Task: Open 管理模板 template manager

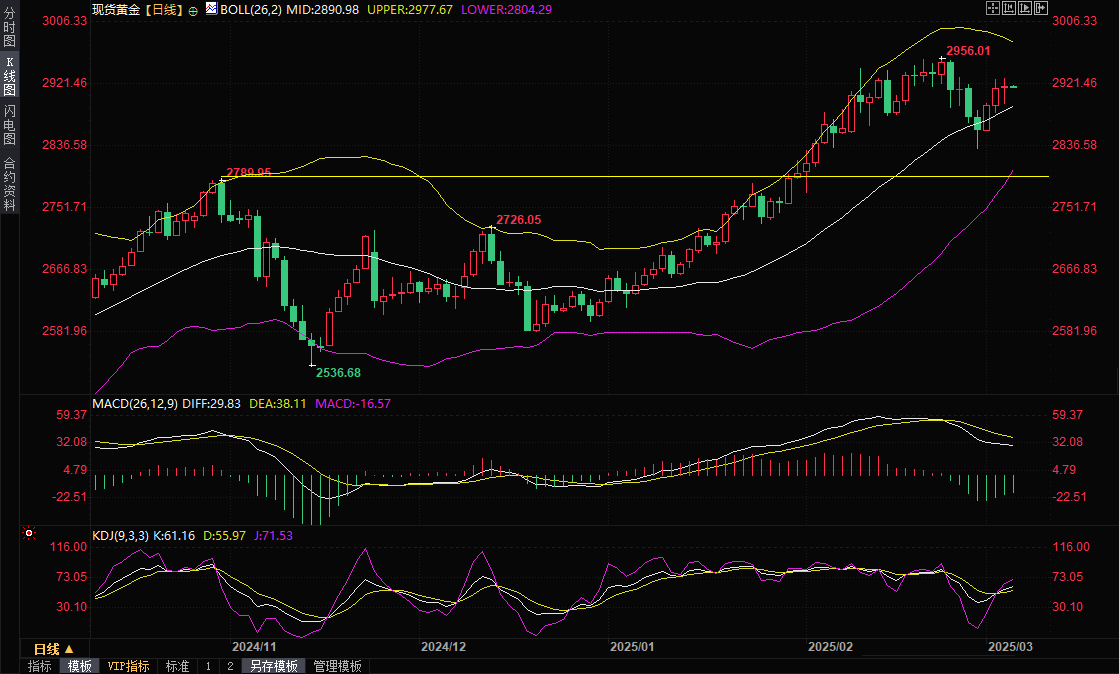Action: coord(338,666)
